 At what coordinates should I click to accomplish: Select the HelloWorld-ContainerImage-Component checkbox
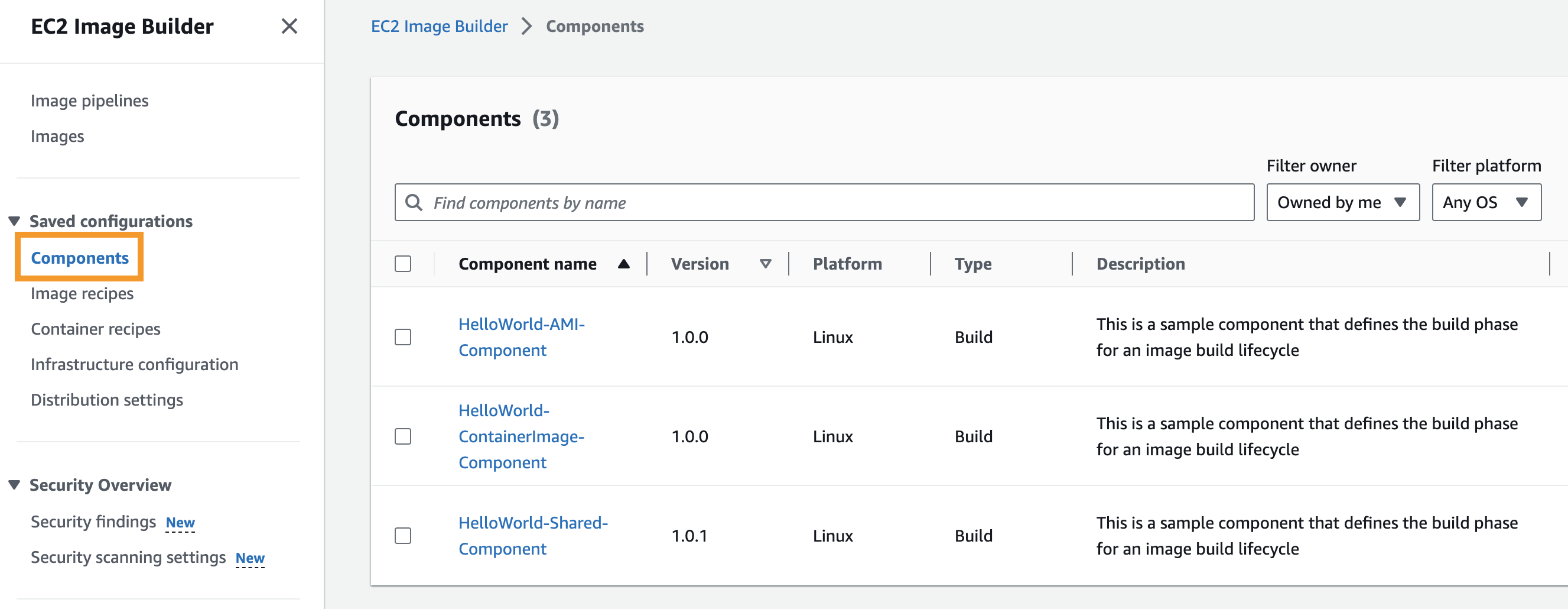click(403, 436)
